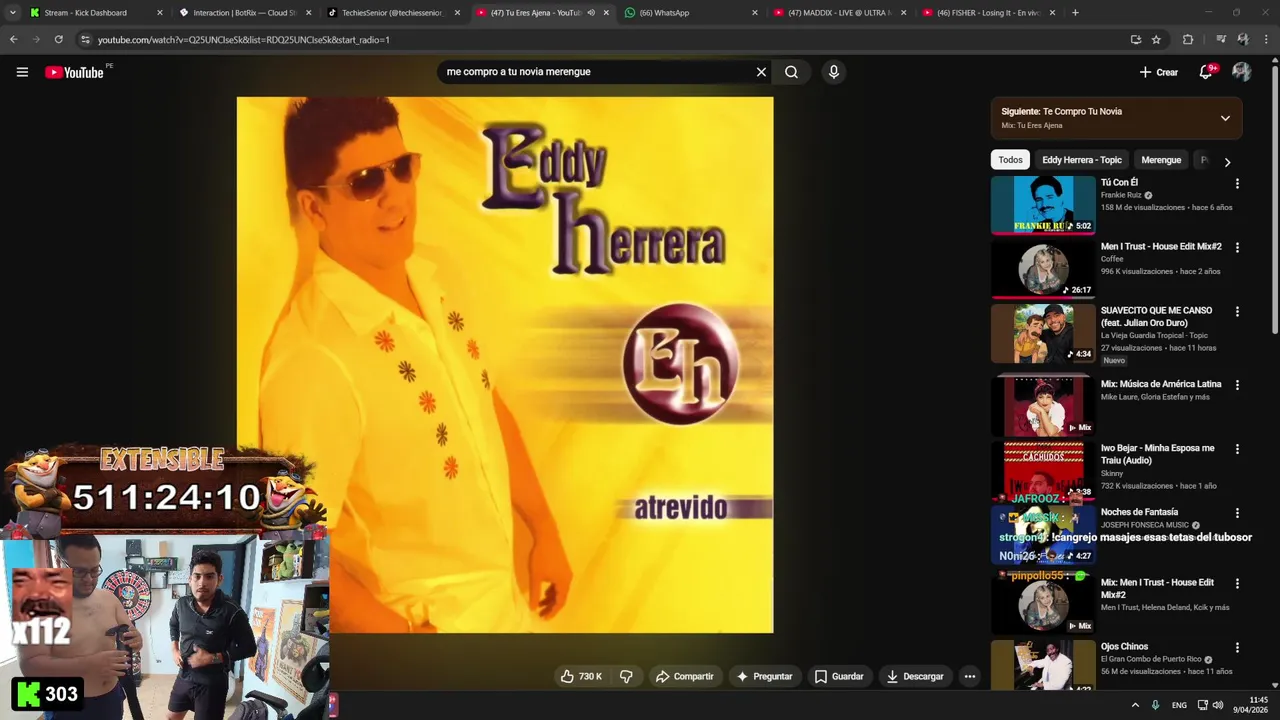This screenshot has height=720, width=1280.
Task: Open SUAVECITO QUE ME CANSO thumbnail
Action: [x=1043, y=334]
